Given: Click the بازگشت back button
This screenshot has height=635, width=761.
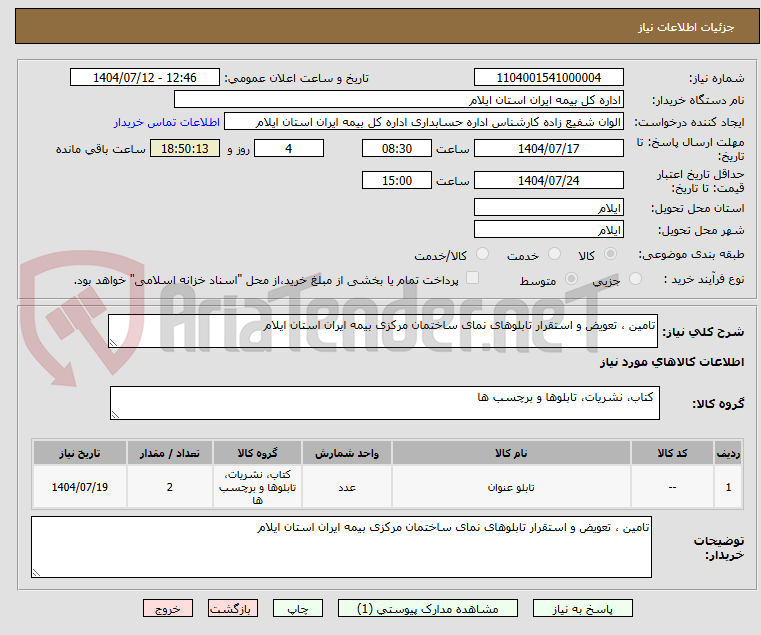Looking at the screenshot, I should (x=234, y=608).
